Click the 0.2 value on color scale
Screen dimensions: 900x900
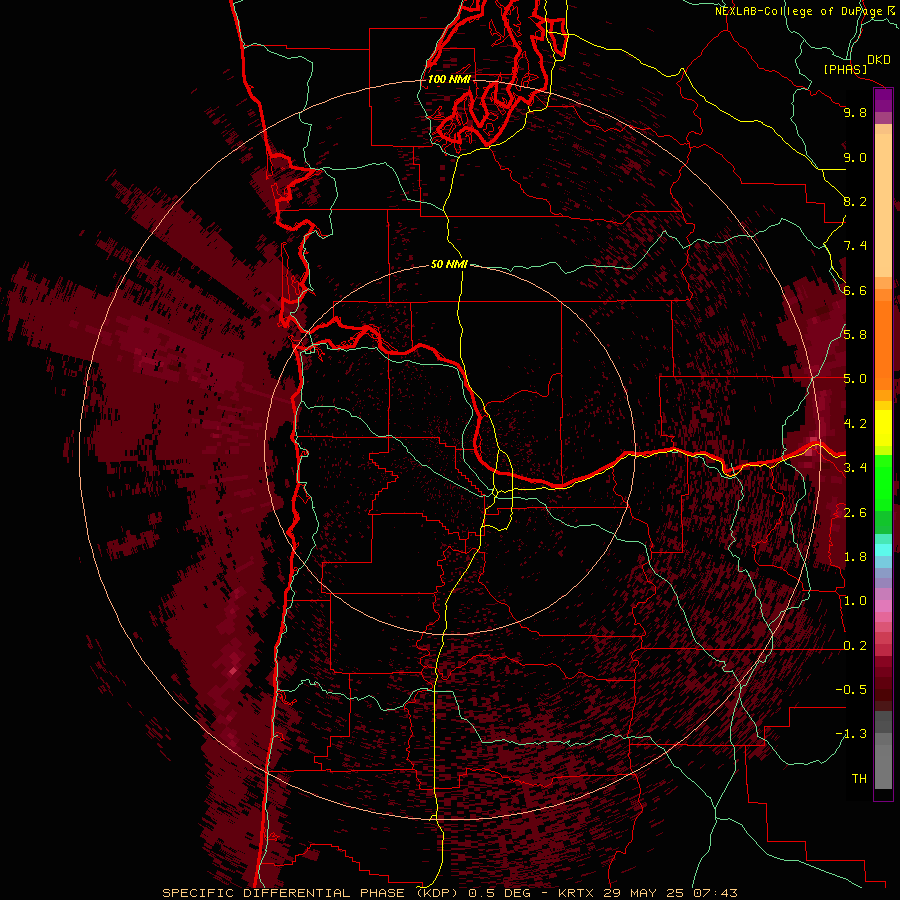pos(855,646)
